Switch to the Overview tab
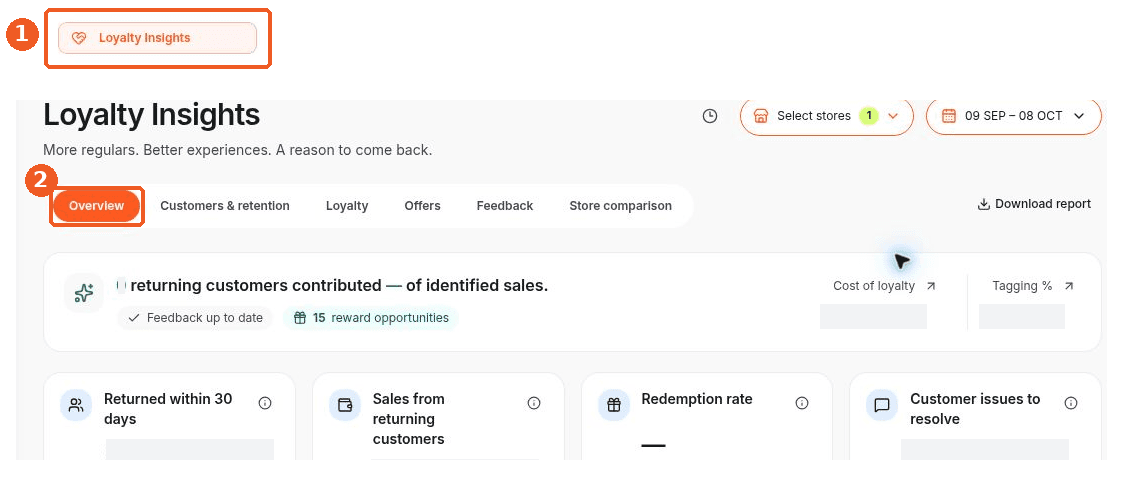Viewport: 1123px width, 480px height. (x=97, y=206)
